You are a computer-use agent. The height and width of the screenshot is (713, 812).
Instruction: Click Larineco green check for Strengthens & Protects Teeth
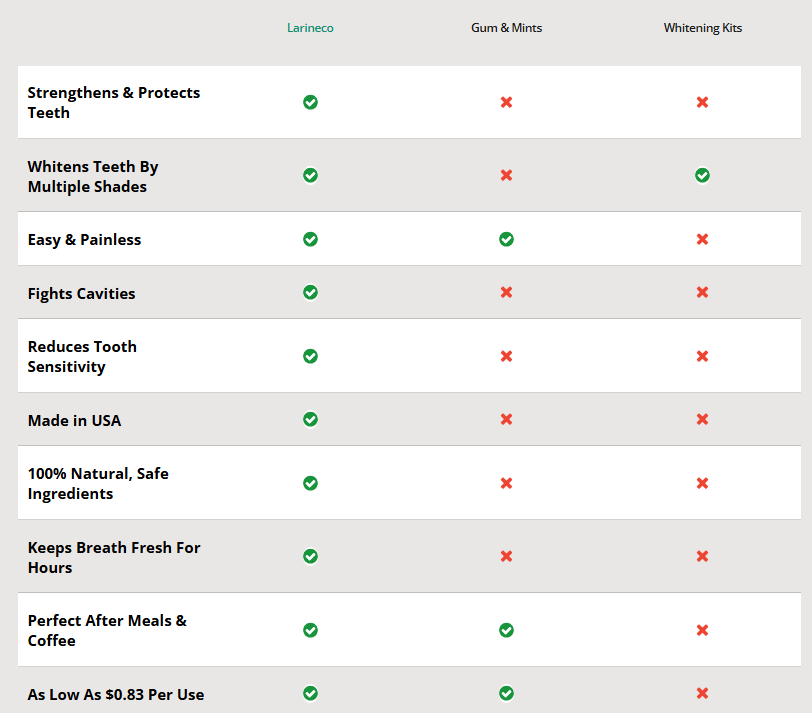click(310, 102)
